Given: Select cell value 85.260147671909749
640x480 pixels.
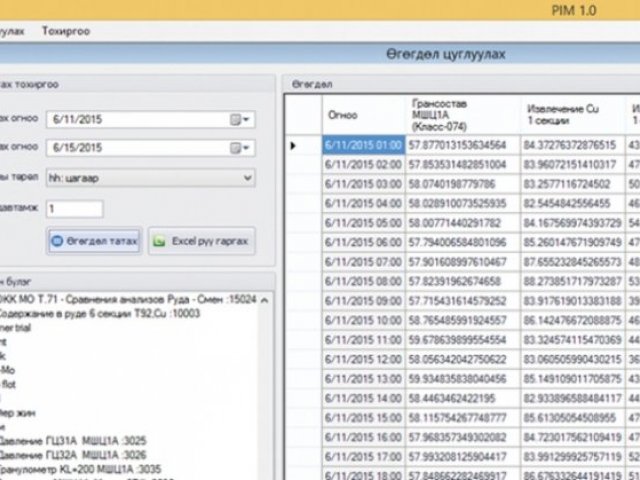Looking at the screenshot, I should pyautogui.click(x=573, y=242).
